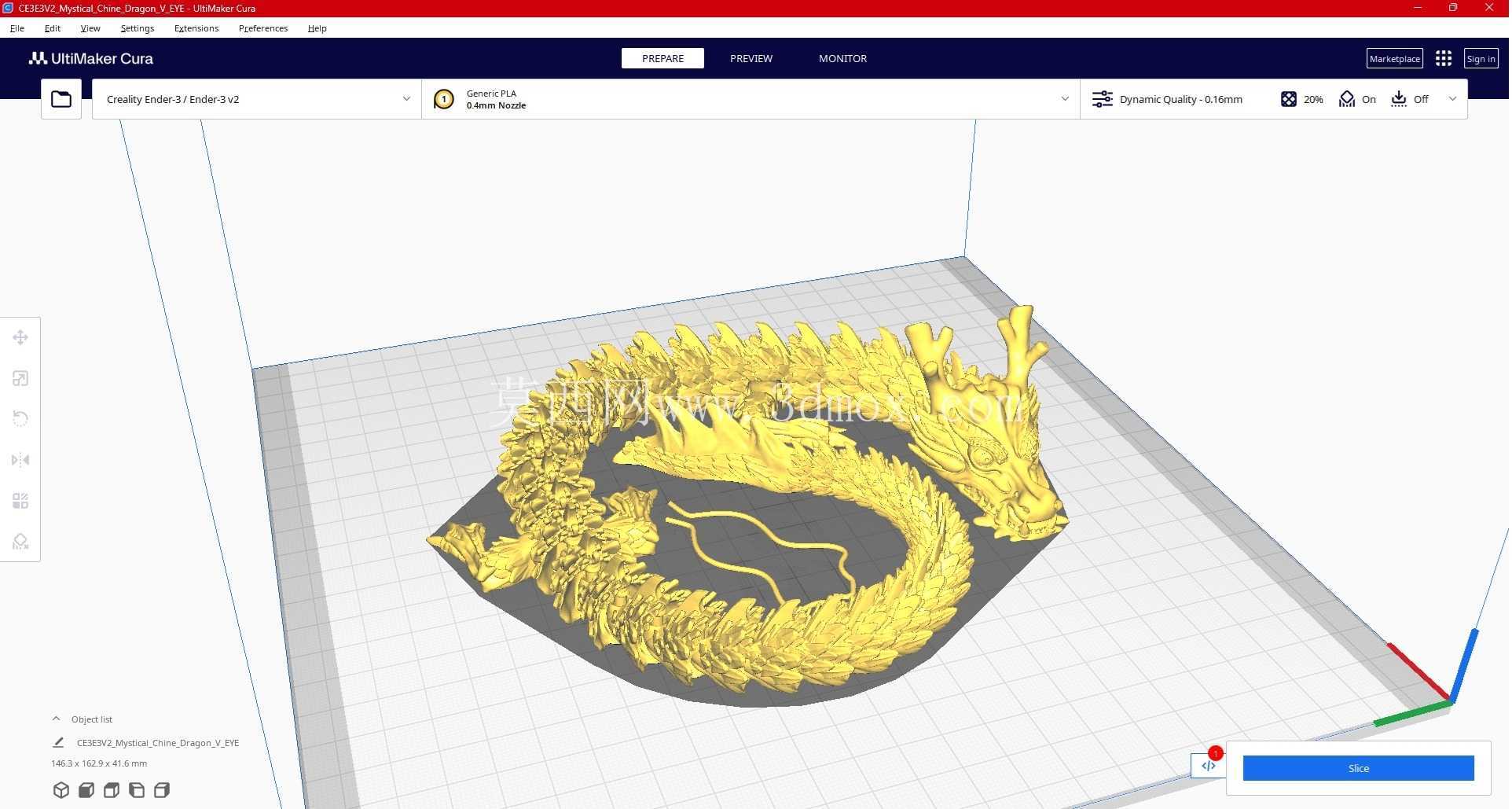This screenshot has height=809, width=1512.
Task: Open the Marketplace
Action: (x=1394, y=58)
